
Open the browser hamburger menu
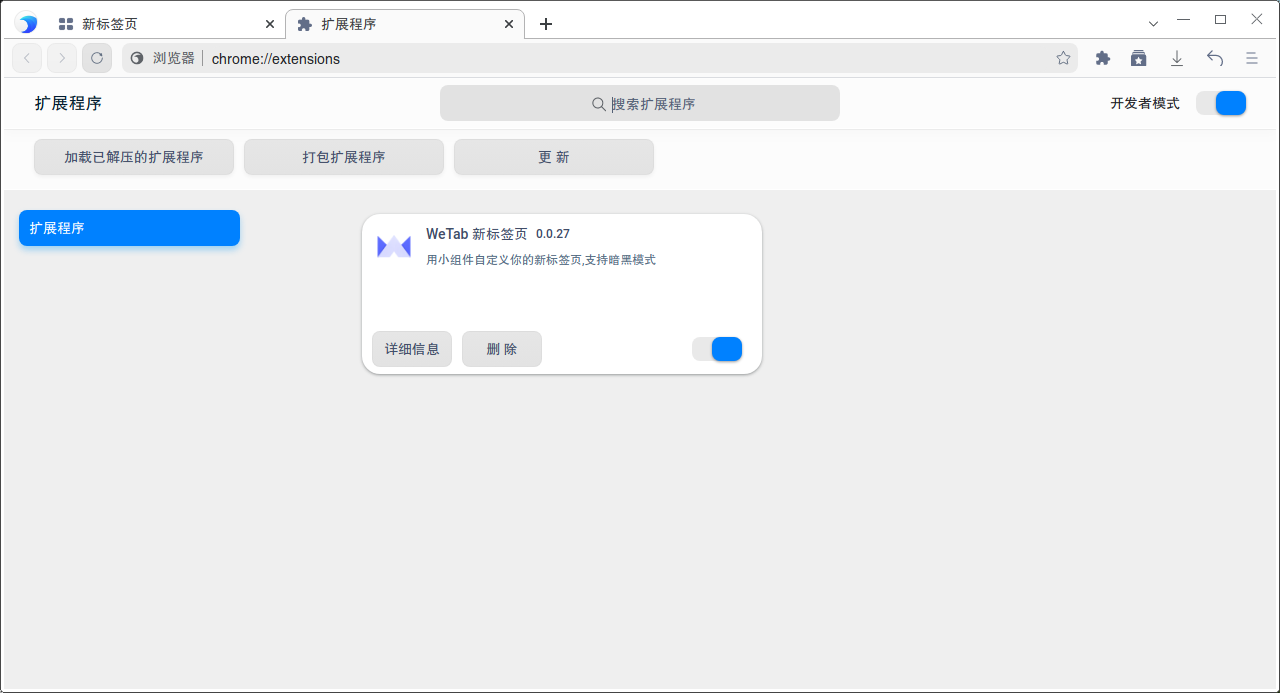(x=1252, y=58)
